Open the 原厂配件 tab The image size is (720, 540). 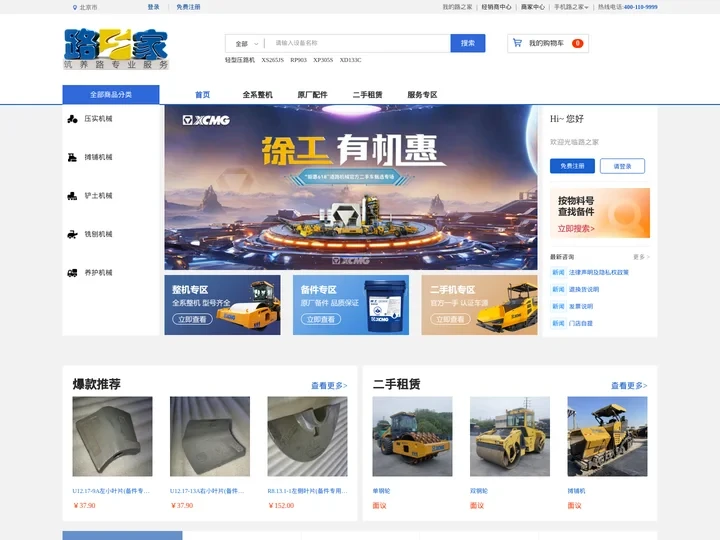click(312, 95)
